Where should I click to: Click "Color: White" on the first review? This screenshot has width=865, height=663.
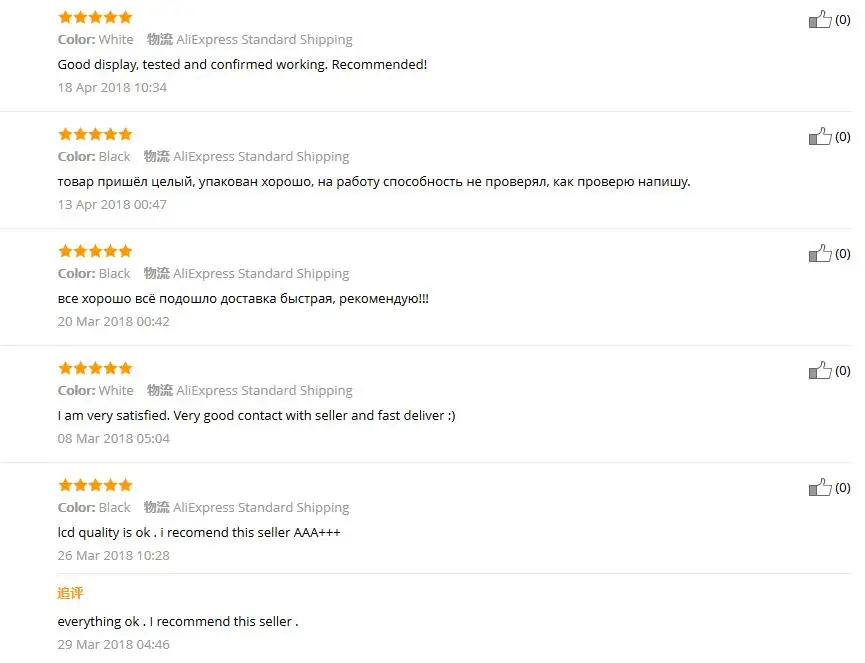coord(95,40)
